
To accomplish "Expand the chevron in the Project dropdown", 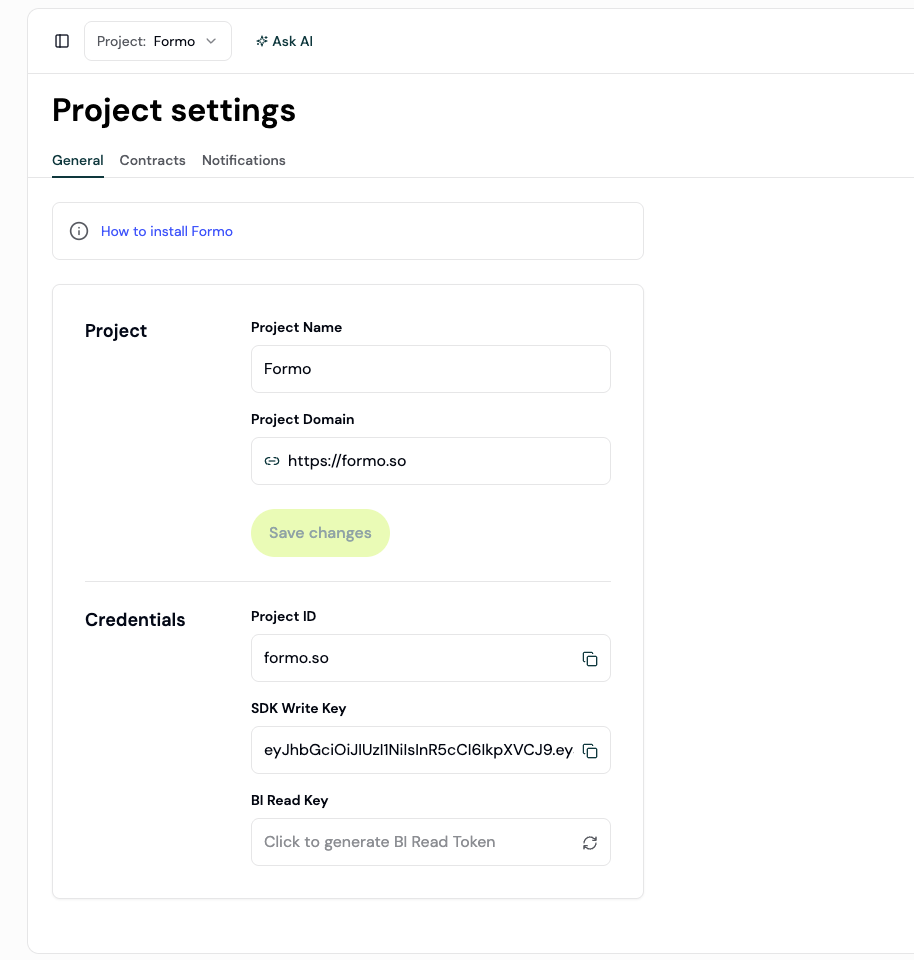I will (211, 41).
